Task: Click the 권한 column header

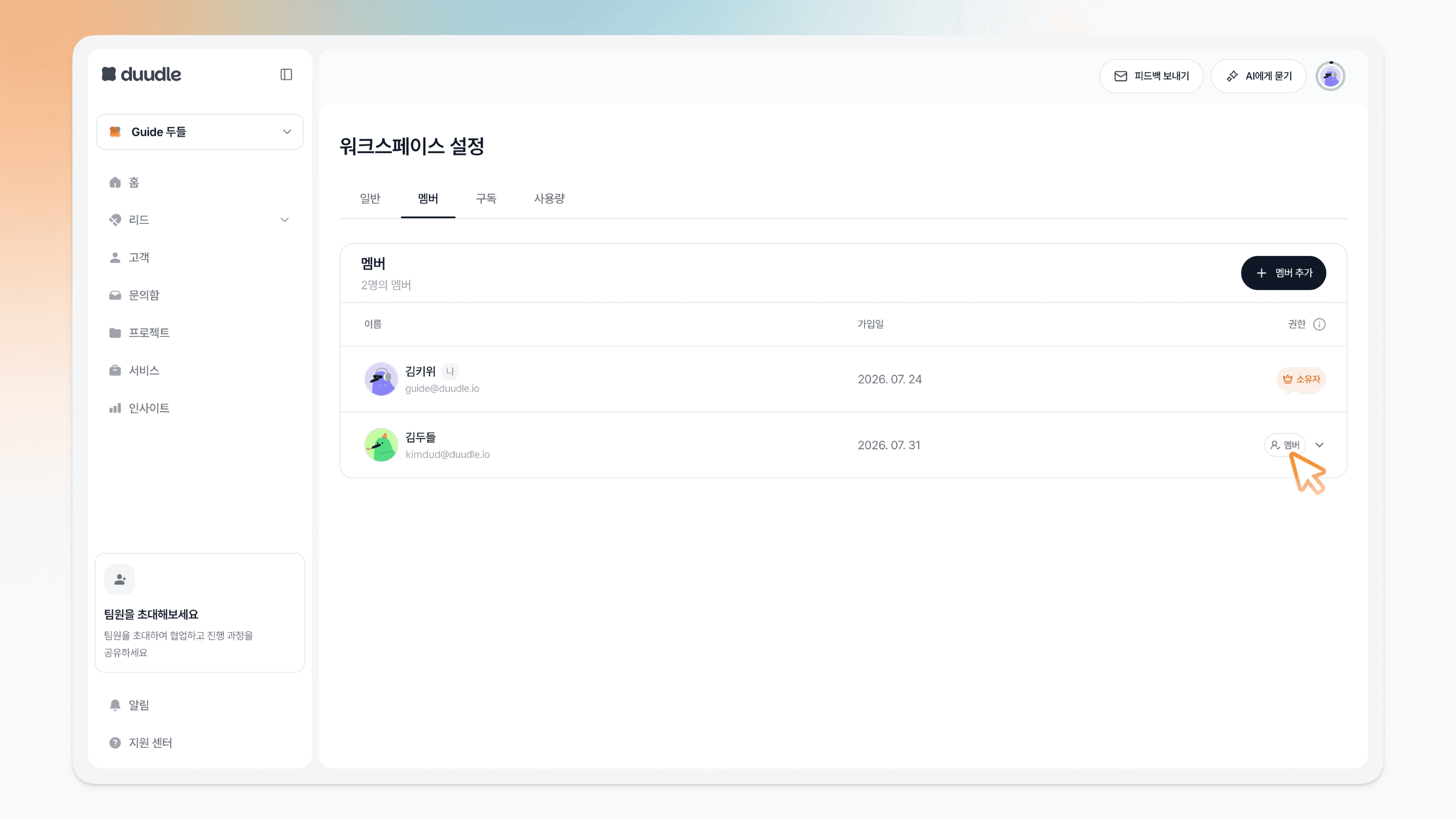Action: click(x=1297, y=324)
